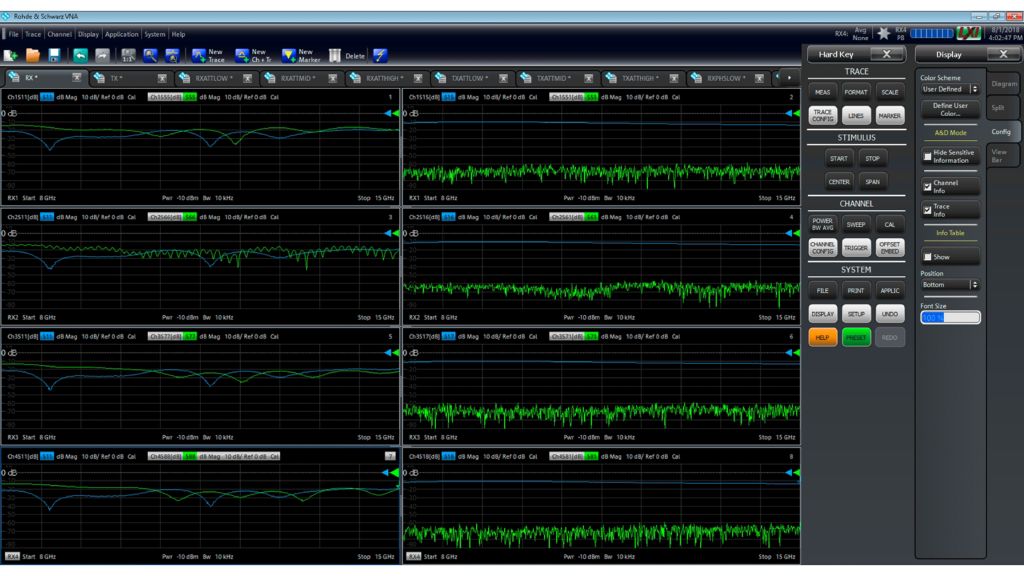The height and width of the screenshot is (576, 1024).
Task: Close the RXATTMID tab with its X
Action: pos(333,78)
